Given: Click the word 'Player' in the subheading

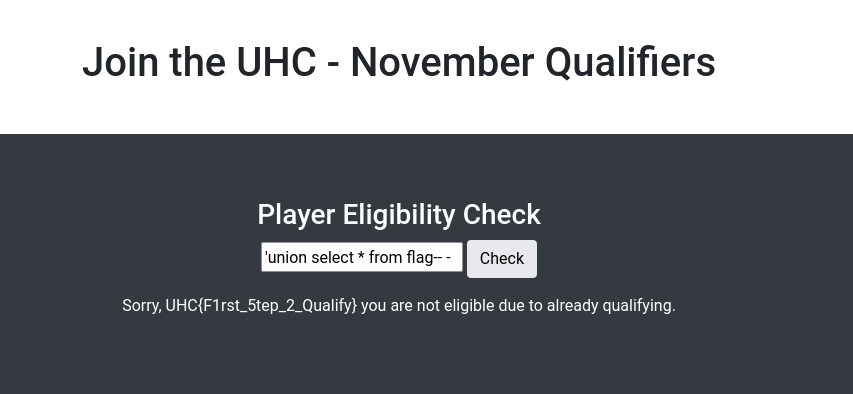Looking at the screenshot, I should [296, 214].
